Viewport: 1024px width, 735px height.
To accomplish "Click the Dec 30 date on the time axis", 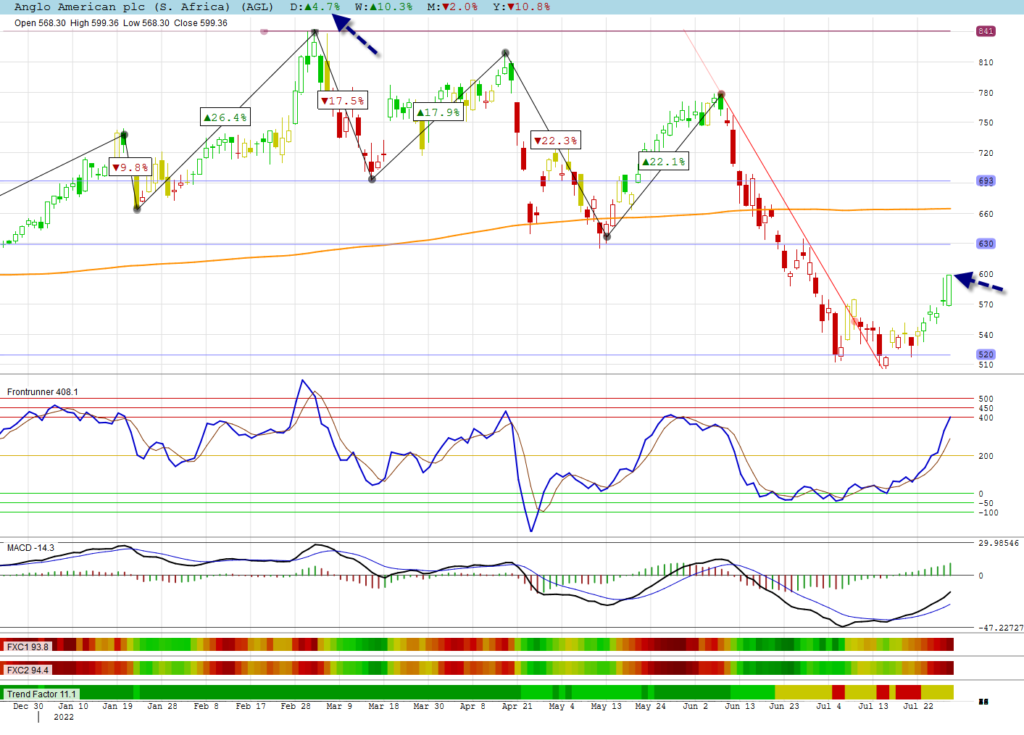I will pos(28,706).
